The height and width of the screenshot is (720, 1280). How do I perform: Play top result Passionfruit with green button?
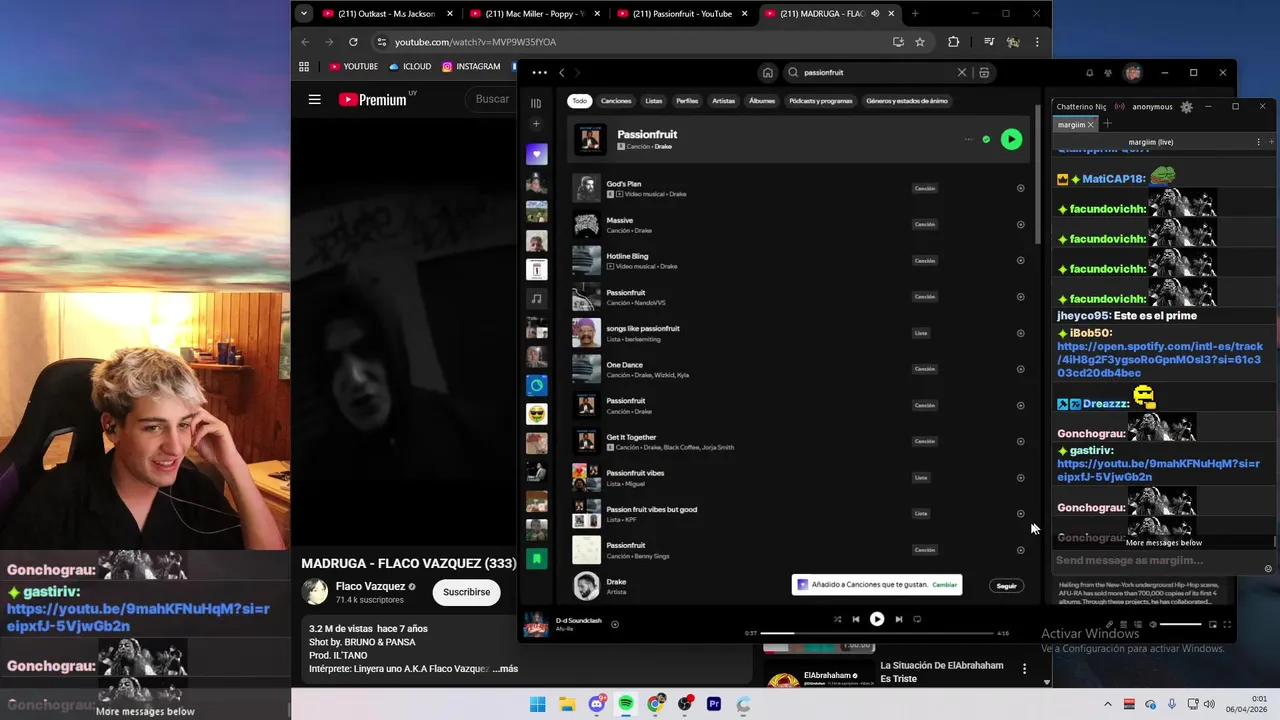(1011, 140)
